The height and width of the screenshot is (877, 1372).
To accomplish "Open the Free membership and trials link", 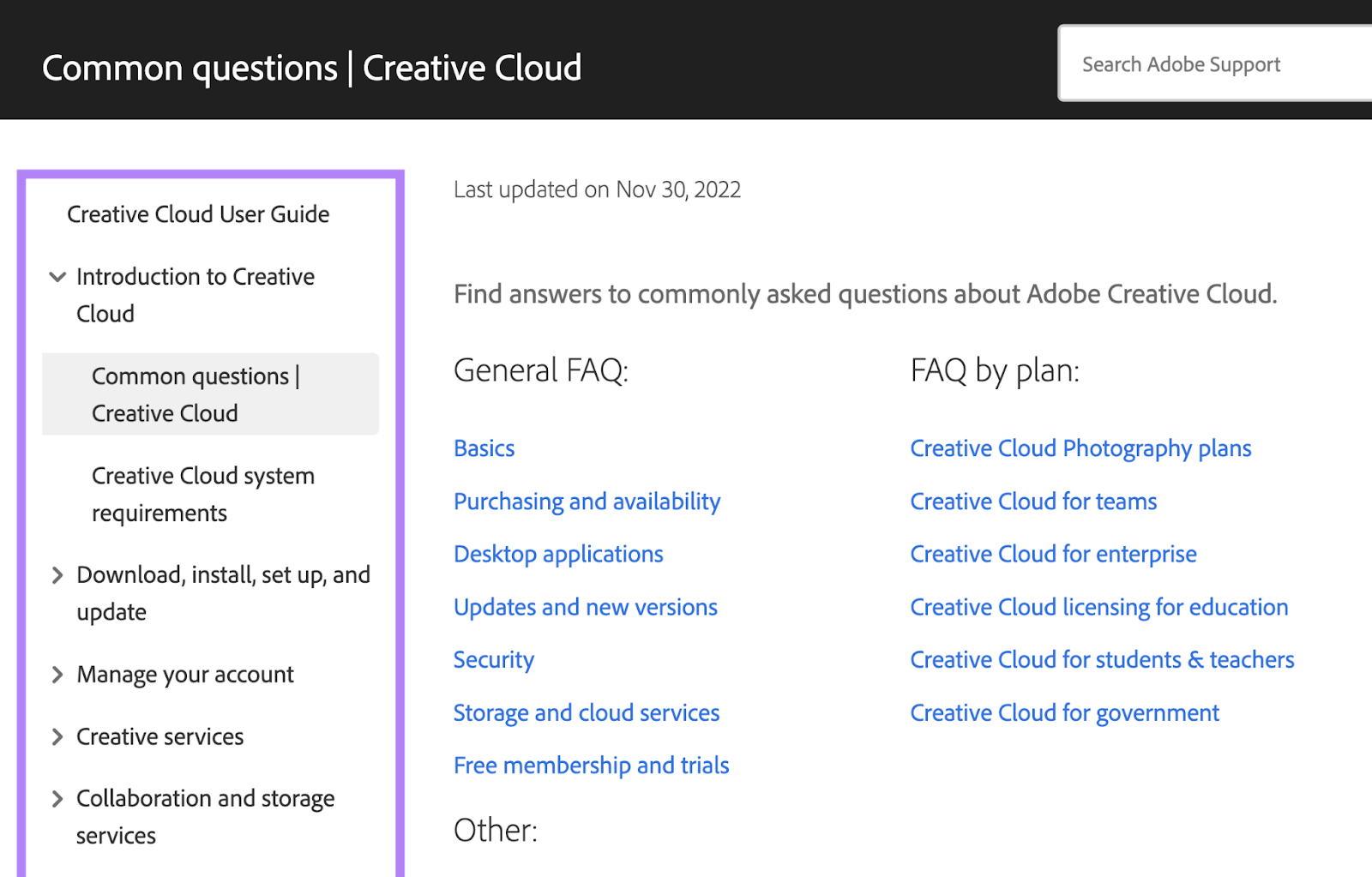I will pyautogui.click(x=591, y=766).
